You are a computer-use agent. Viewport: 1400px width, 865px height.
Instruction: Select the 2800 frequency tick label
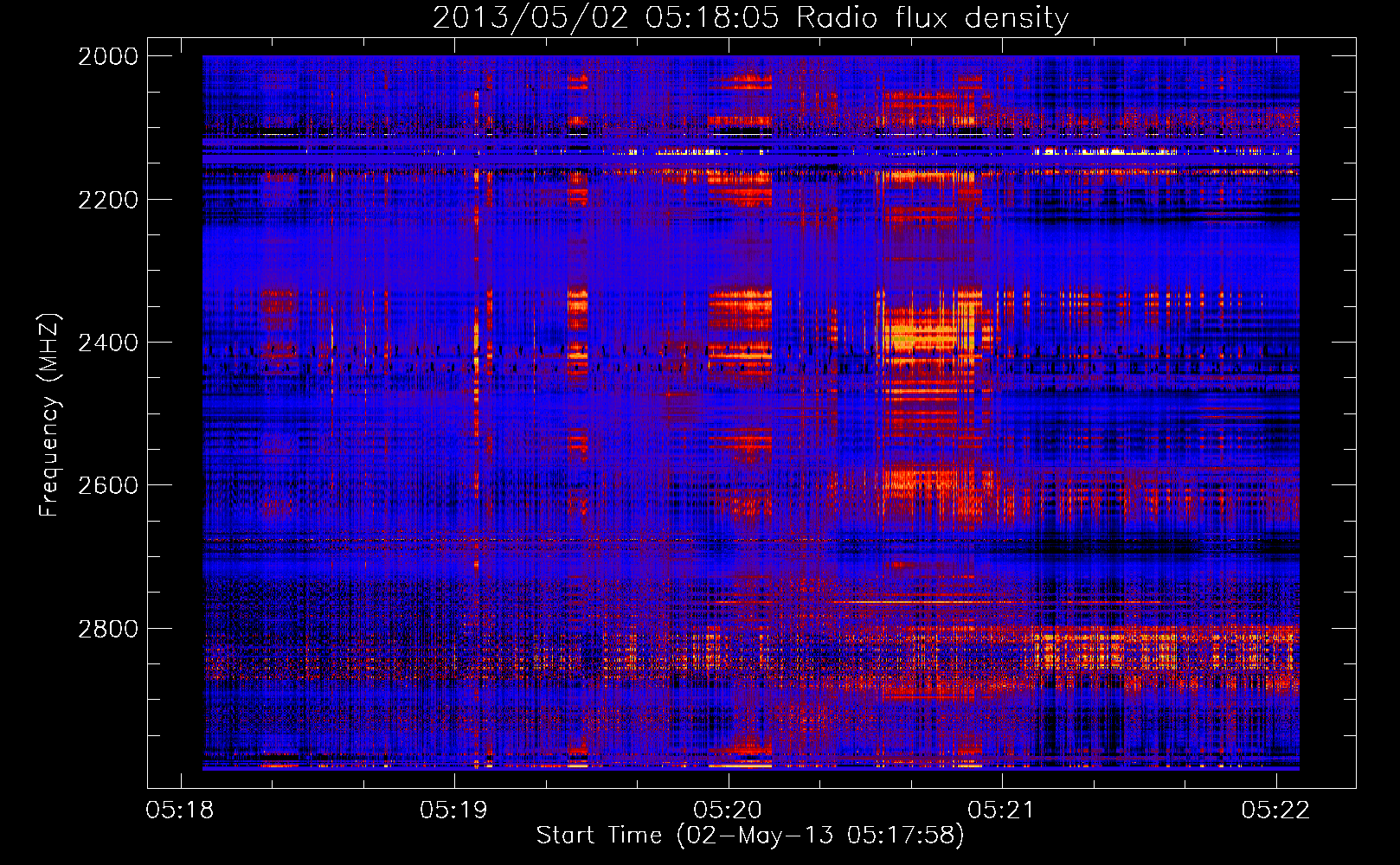tap(108, 629)
